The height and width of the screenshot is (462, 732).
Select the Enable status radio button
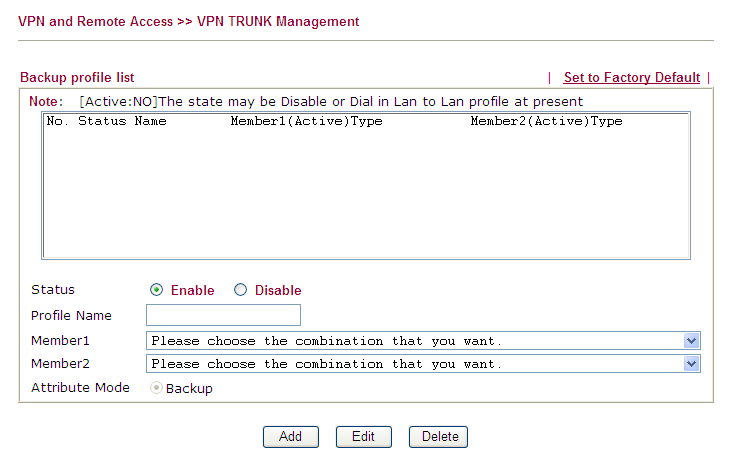156,290
